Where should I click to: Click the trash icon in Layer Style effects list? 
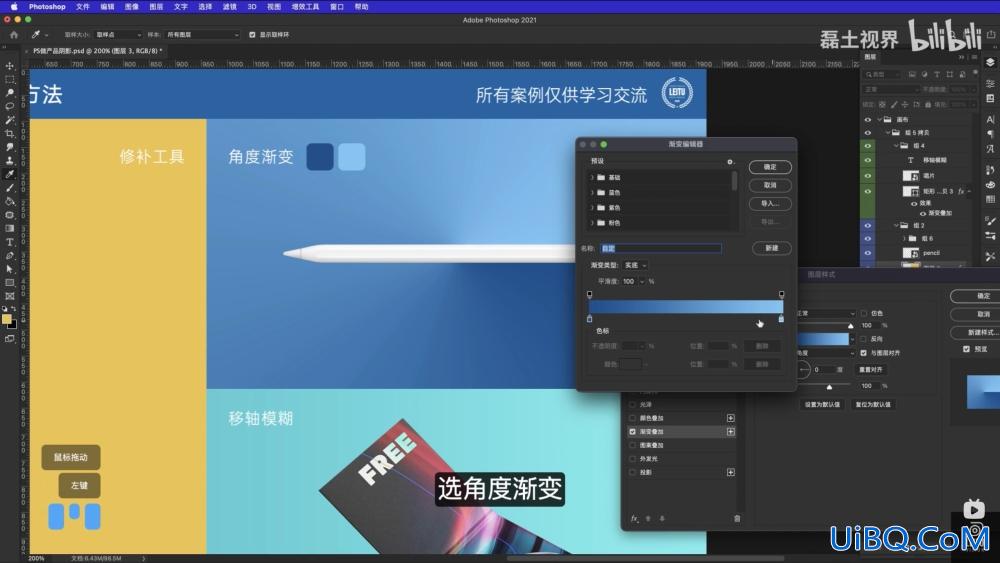[x=737, y=518]
